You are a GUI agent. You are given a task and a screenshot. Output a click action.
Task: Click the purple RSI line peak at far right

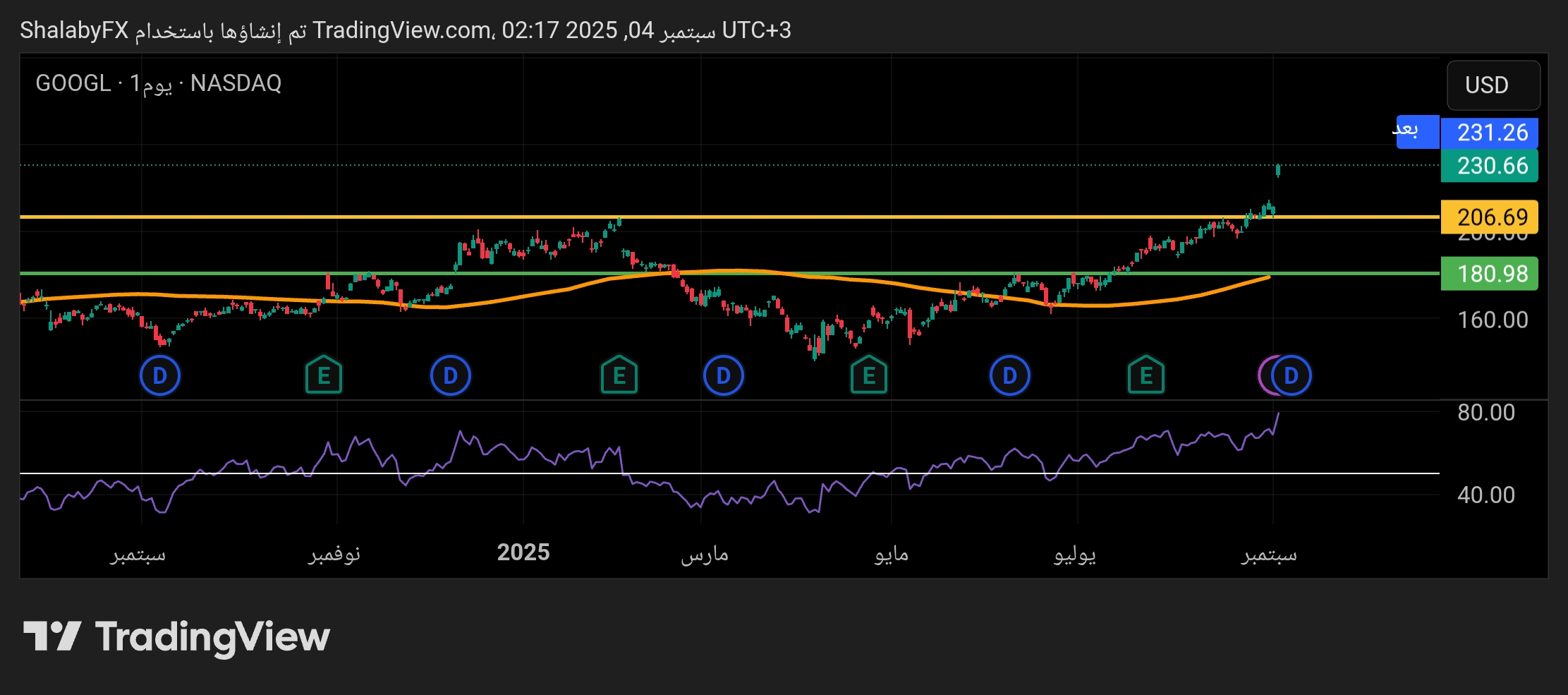tap(1278, 414)
